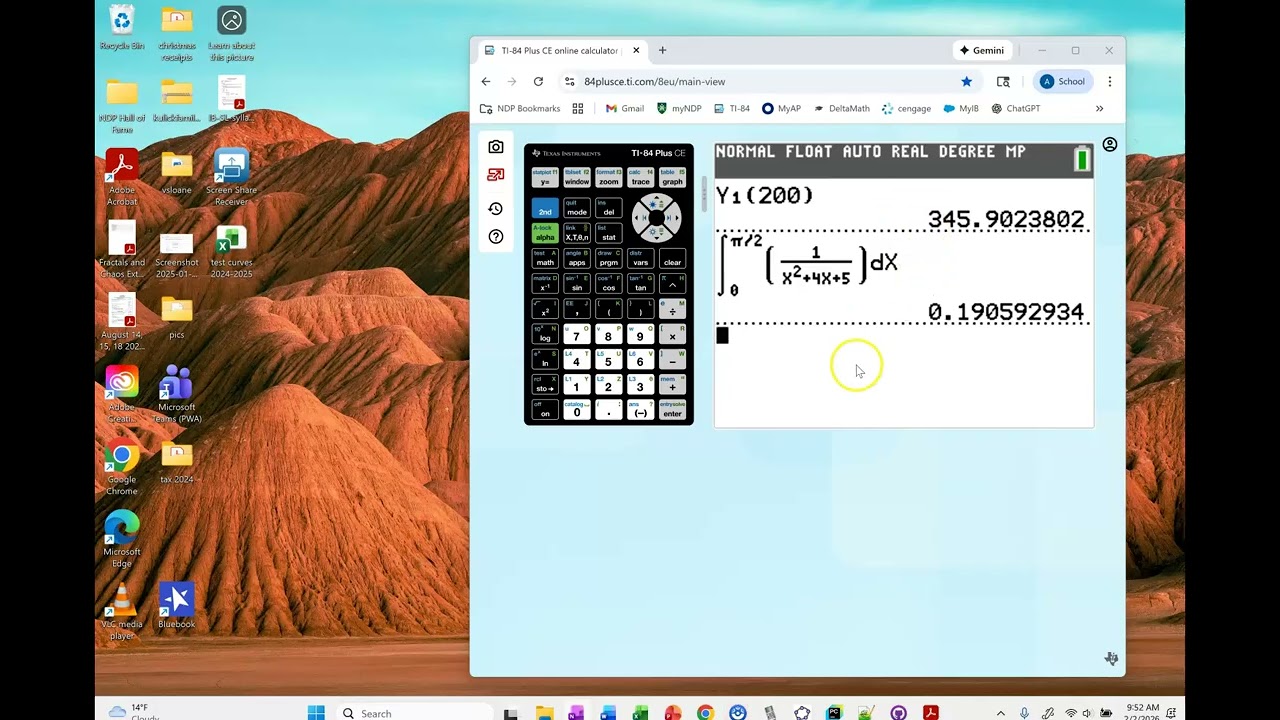The height and width of the screenshot is (720, 1280).
Task: Open a new browser tab
Action: [662, 50]
